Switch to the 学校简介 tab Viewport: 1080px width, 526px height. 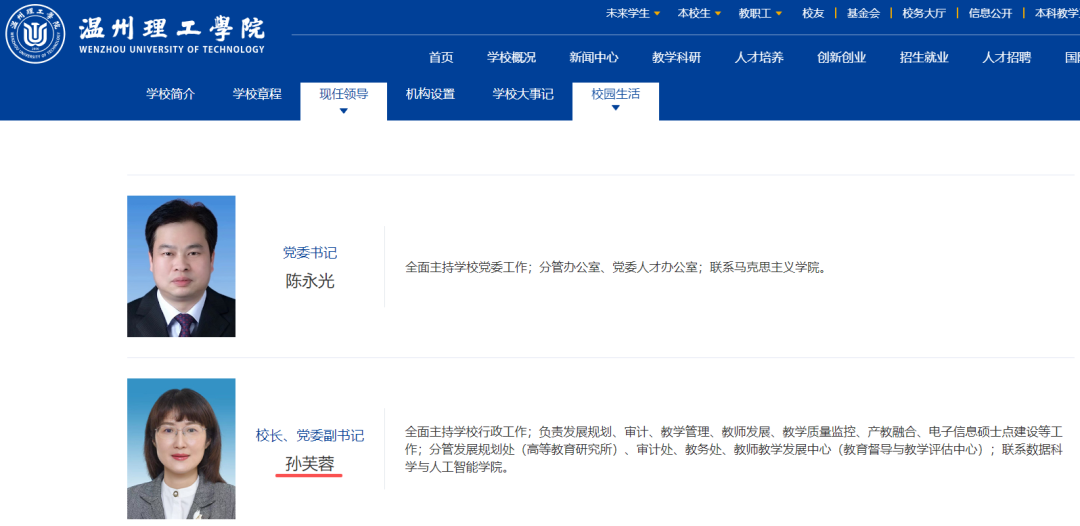[x=170, y=94]
